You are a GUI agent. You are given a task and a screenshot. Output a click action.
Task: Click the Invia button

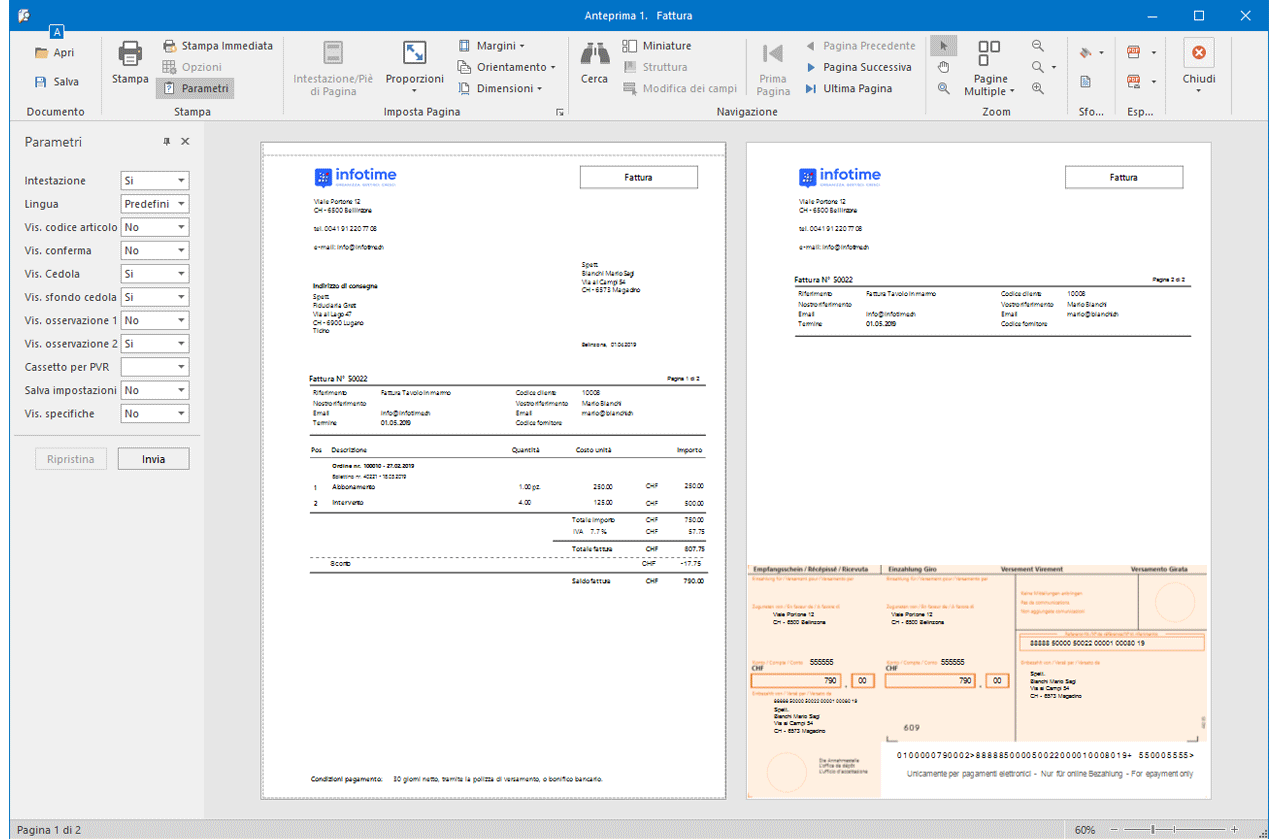(154, 459)
